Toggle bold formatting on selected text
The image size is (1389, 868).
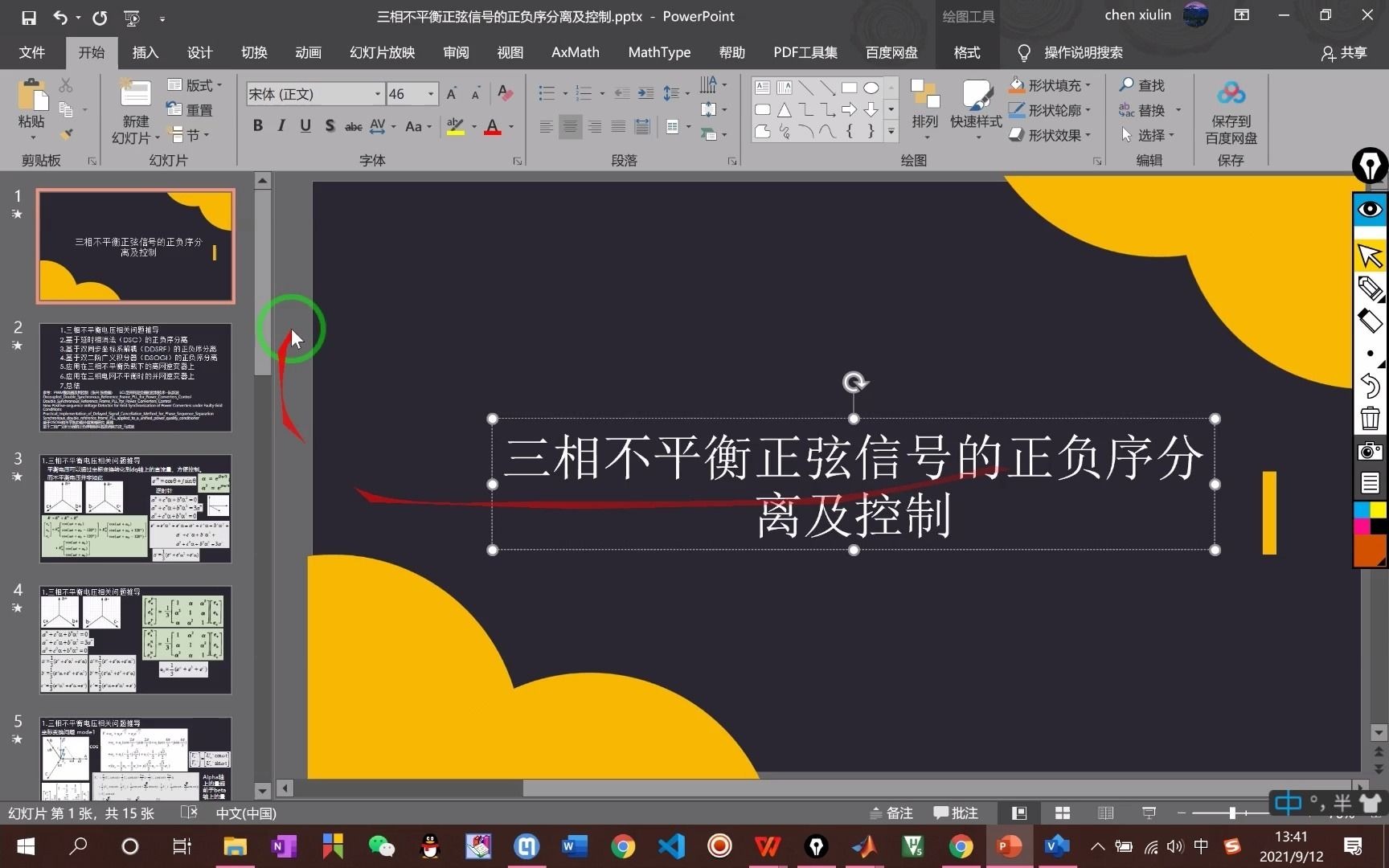tap(257, 126)
